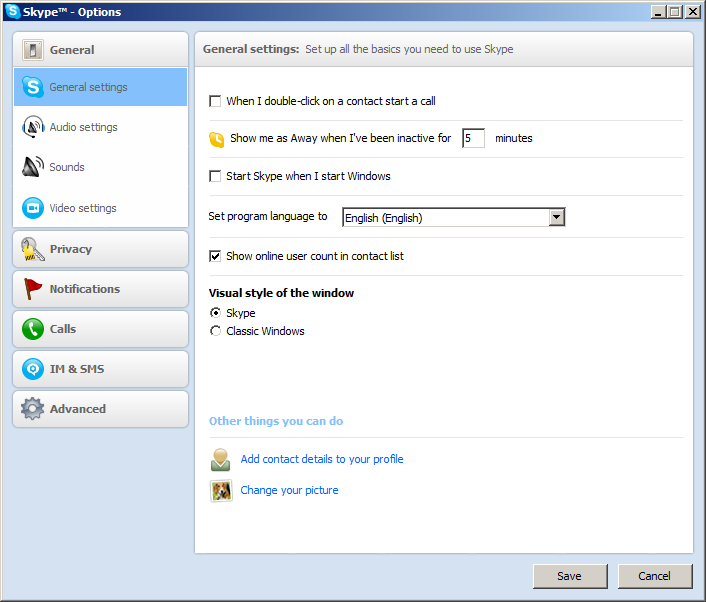Select the Skype visual style radio button
Image resolution: width=706 pixels, height=602 pixels.
click(x=216, y=312)
